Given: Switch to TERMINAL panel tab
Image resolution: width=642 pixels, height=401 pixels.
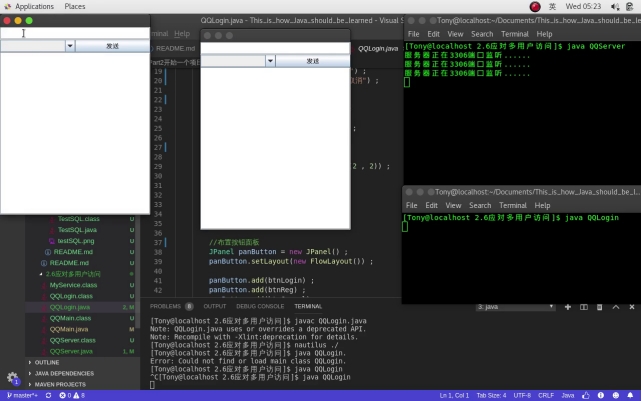Looking at the screenshot, I should [308, 306].
